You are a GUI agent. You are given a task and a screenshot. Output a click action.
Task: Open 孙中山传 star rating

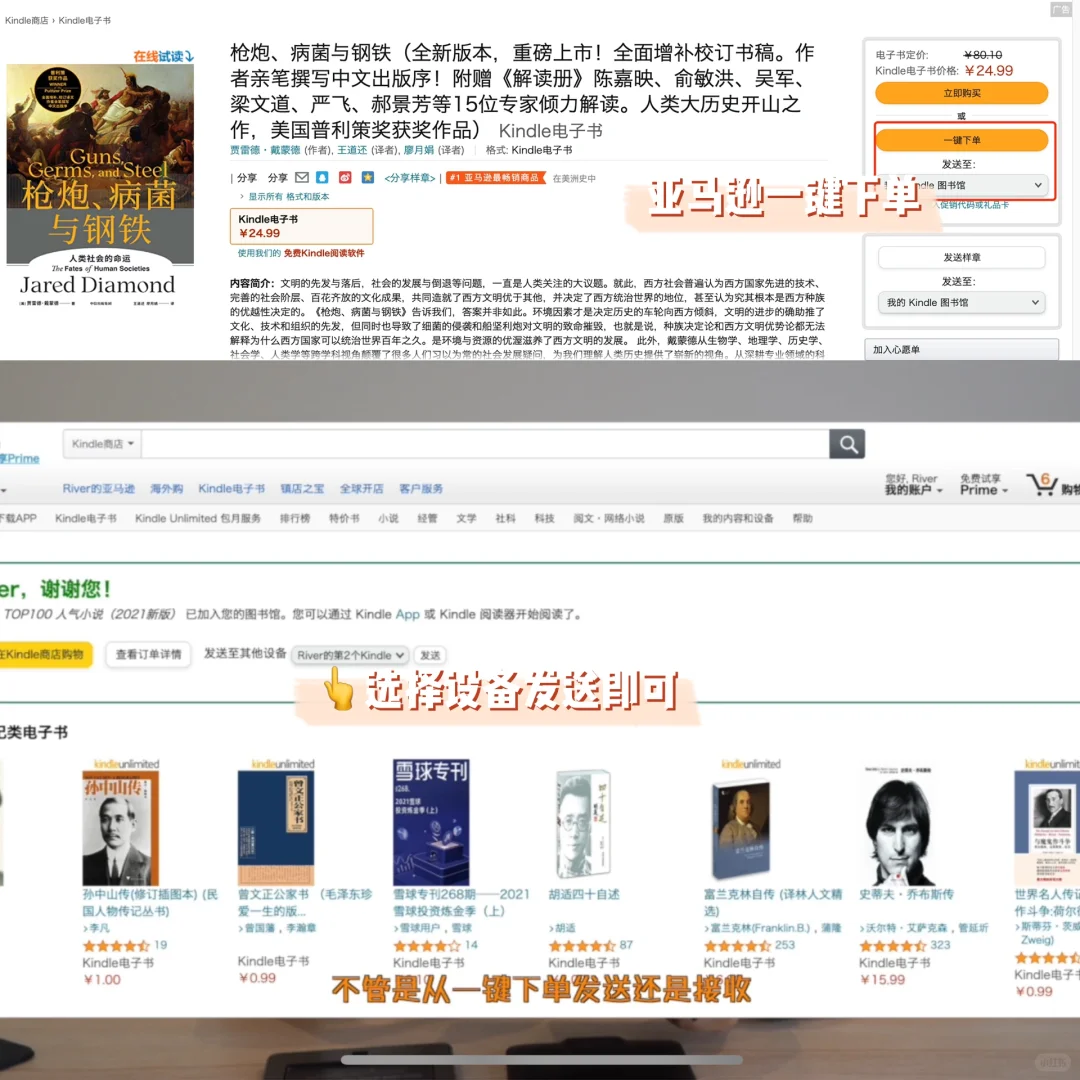(116, 946)
